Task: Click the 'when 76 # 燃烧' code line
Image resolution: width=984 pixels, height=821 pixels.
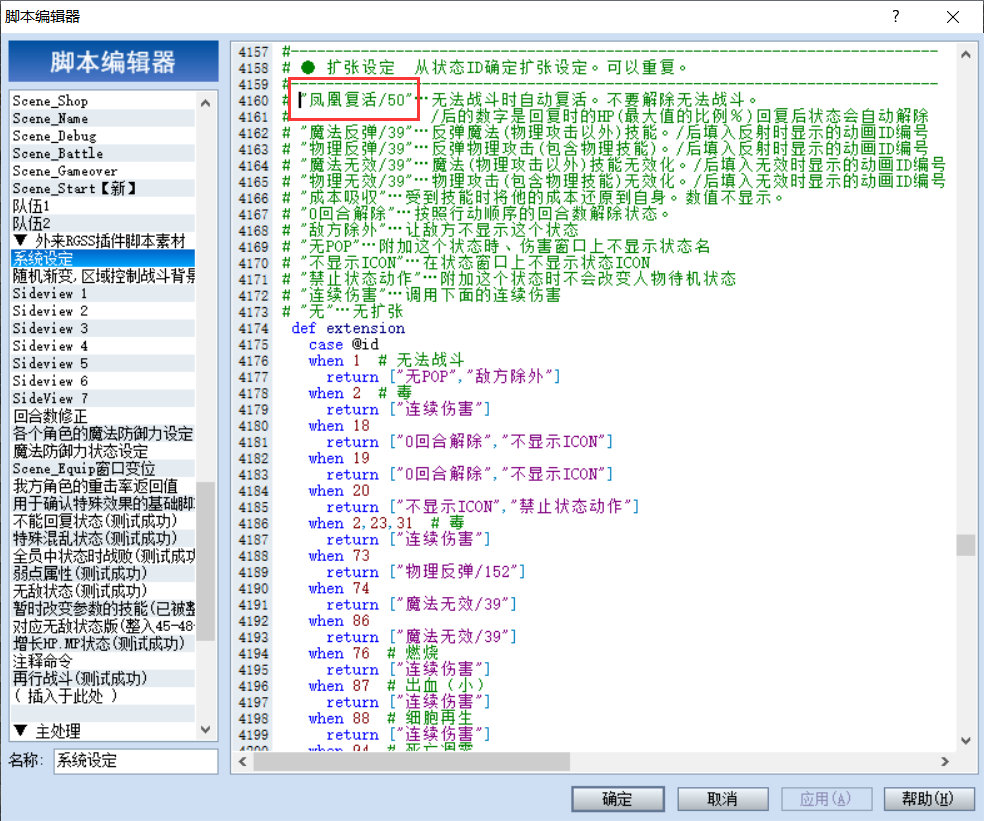Action: click(373, 653)
